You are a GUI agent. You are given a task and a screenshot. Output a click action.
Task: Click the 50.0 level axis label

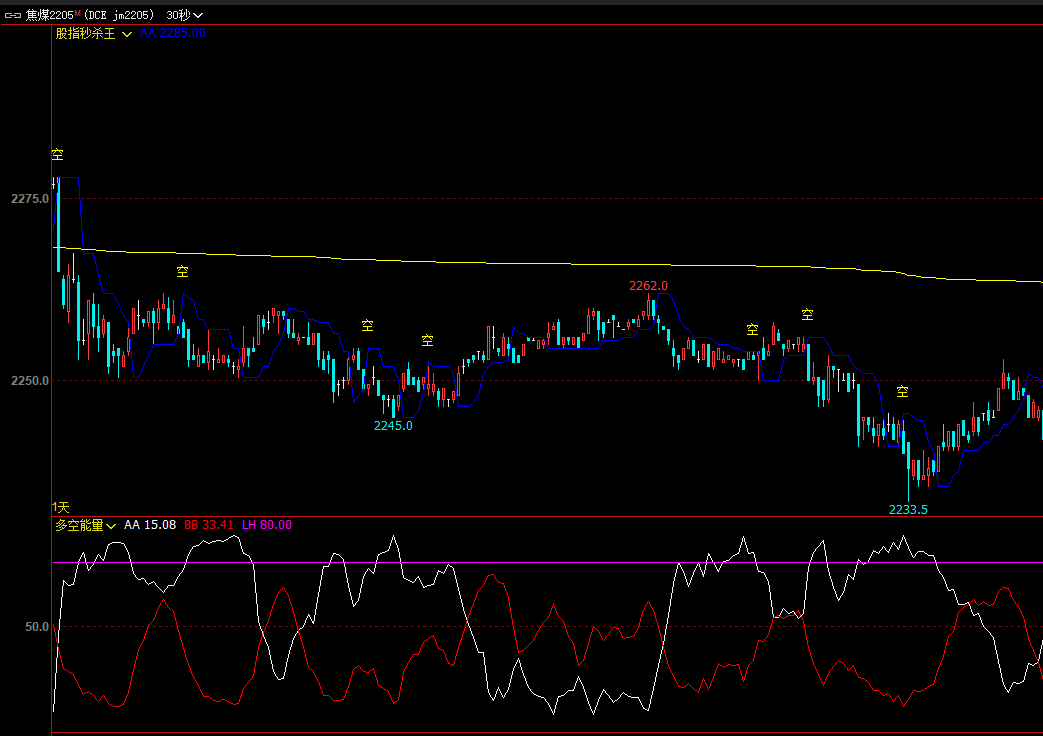point(36,627)
